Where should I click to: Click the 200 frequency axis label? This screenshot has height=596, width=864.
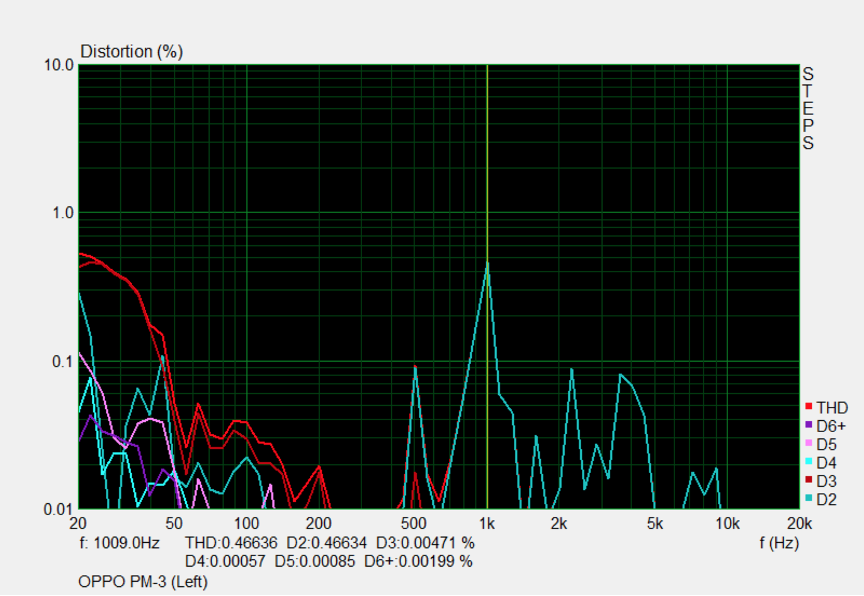(318, 523)
